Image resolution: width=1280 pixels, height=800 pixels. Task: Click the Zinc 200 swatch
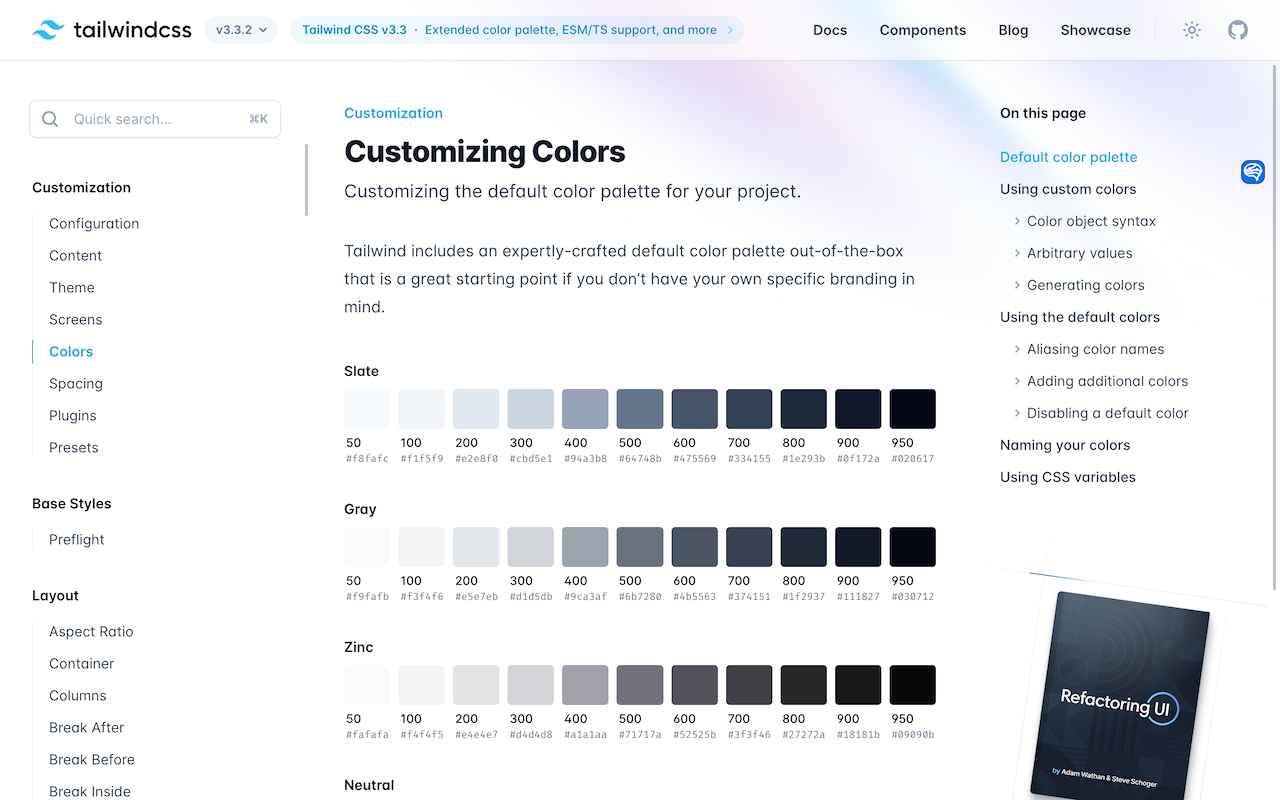point(476,685)
